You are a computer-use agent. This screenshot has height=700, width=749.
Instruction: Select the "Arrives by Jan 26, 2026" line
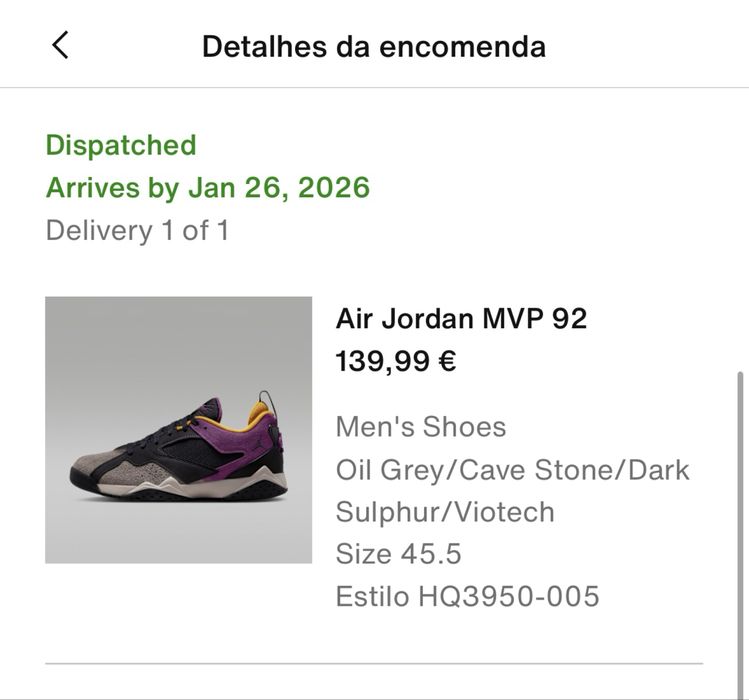[208, 187]
